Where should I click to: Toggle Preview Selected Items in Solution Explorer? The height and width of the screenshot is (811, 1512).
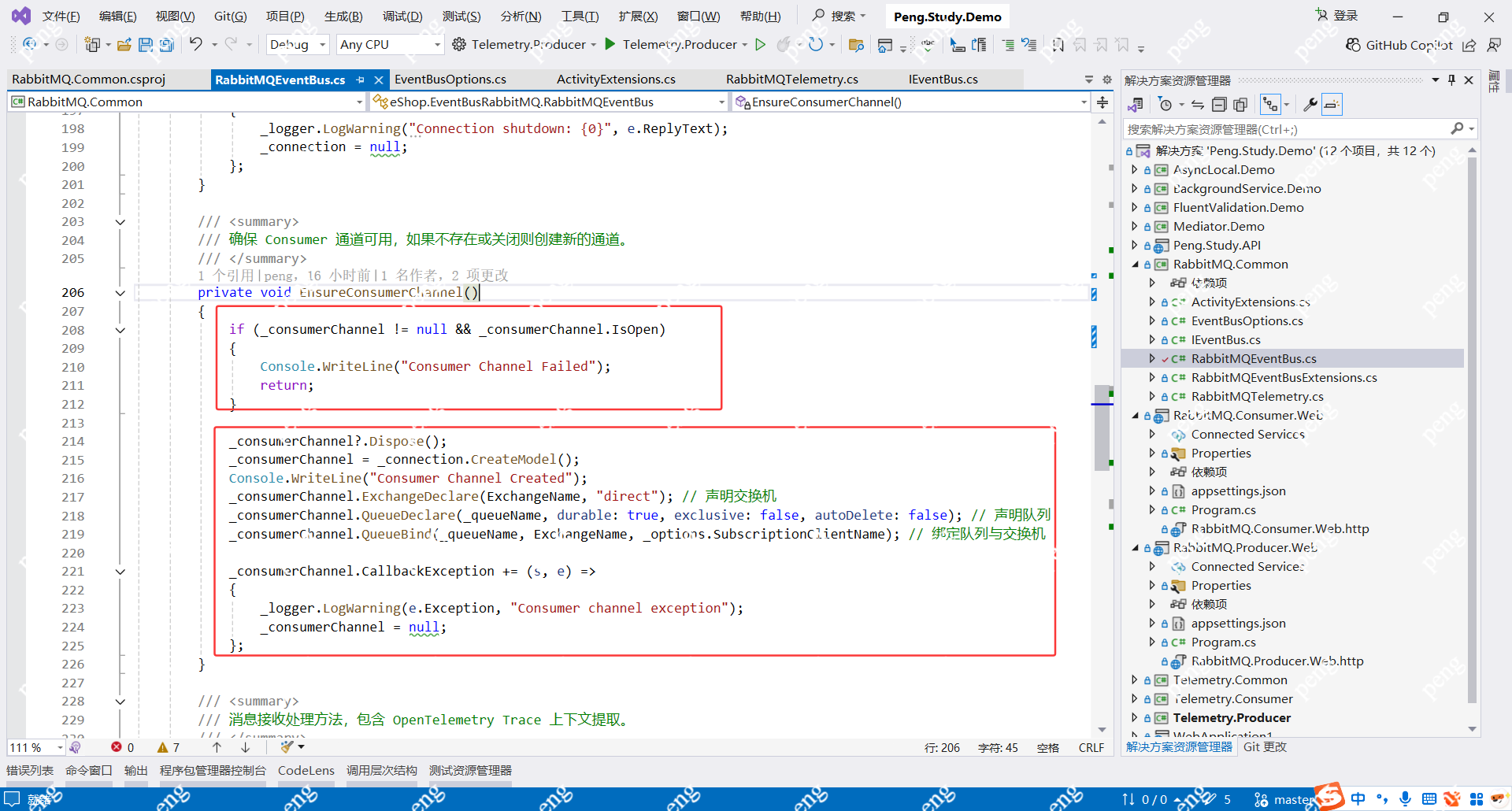coord(1332,104)
